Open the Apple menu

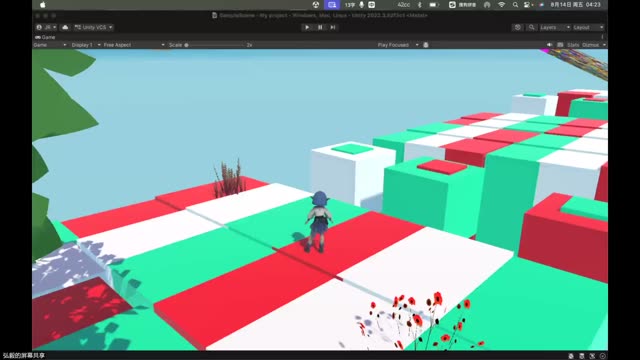pos(42,5)
